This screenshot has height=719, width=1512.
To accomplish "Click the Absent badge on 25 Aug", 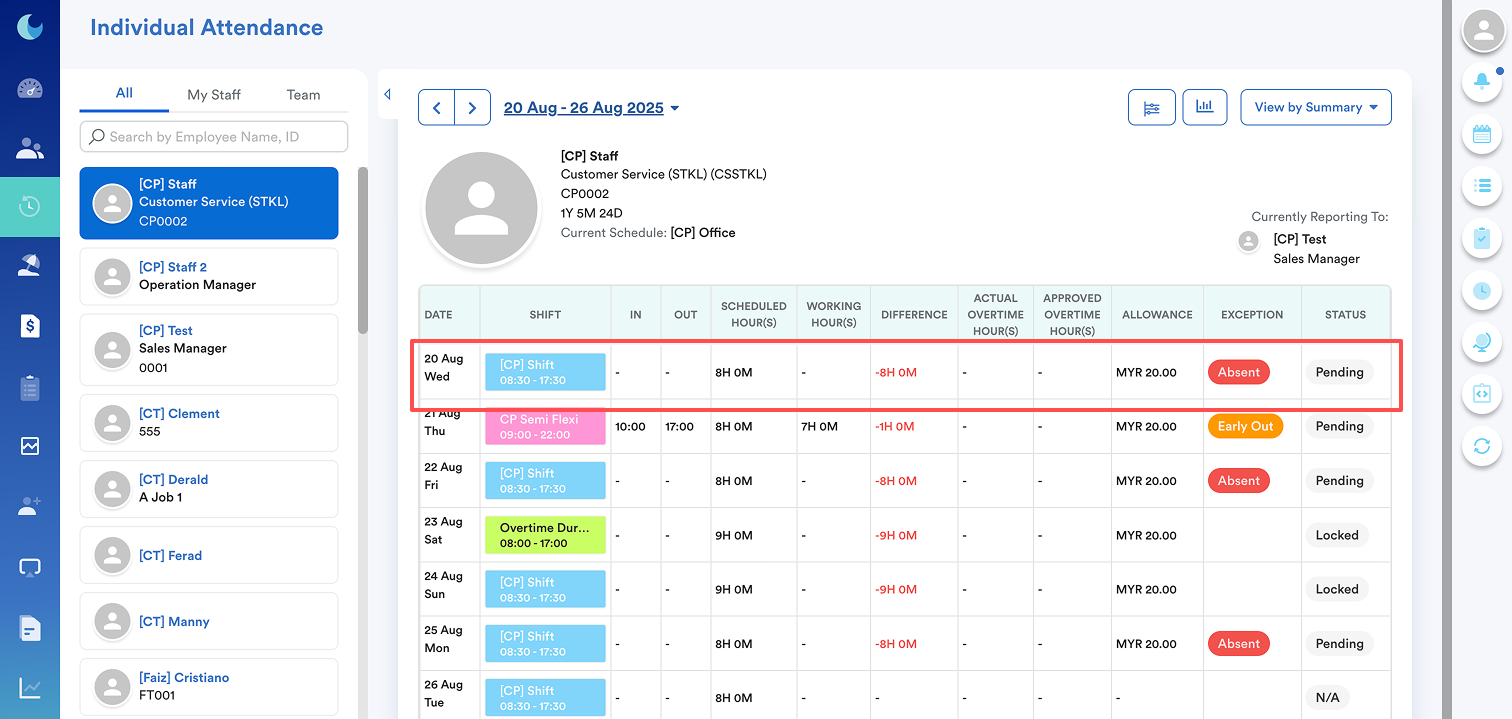I will [1238, 644].
